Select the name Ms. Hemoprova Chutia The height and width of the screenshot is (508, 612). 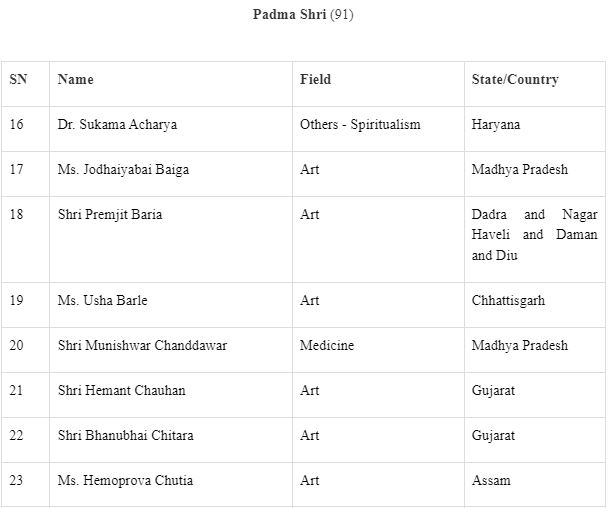(125, 480)
